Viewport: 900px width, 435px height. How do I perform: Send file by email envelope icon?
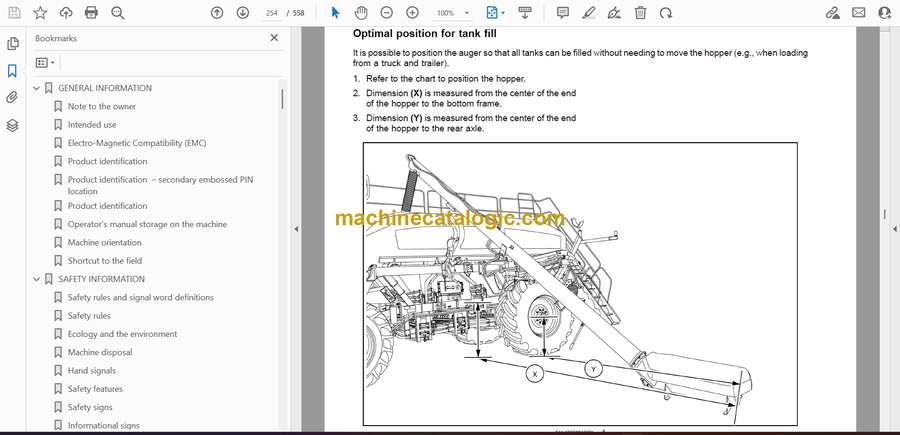tap(859, 13)
